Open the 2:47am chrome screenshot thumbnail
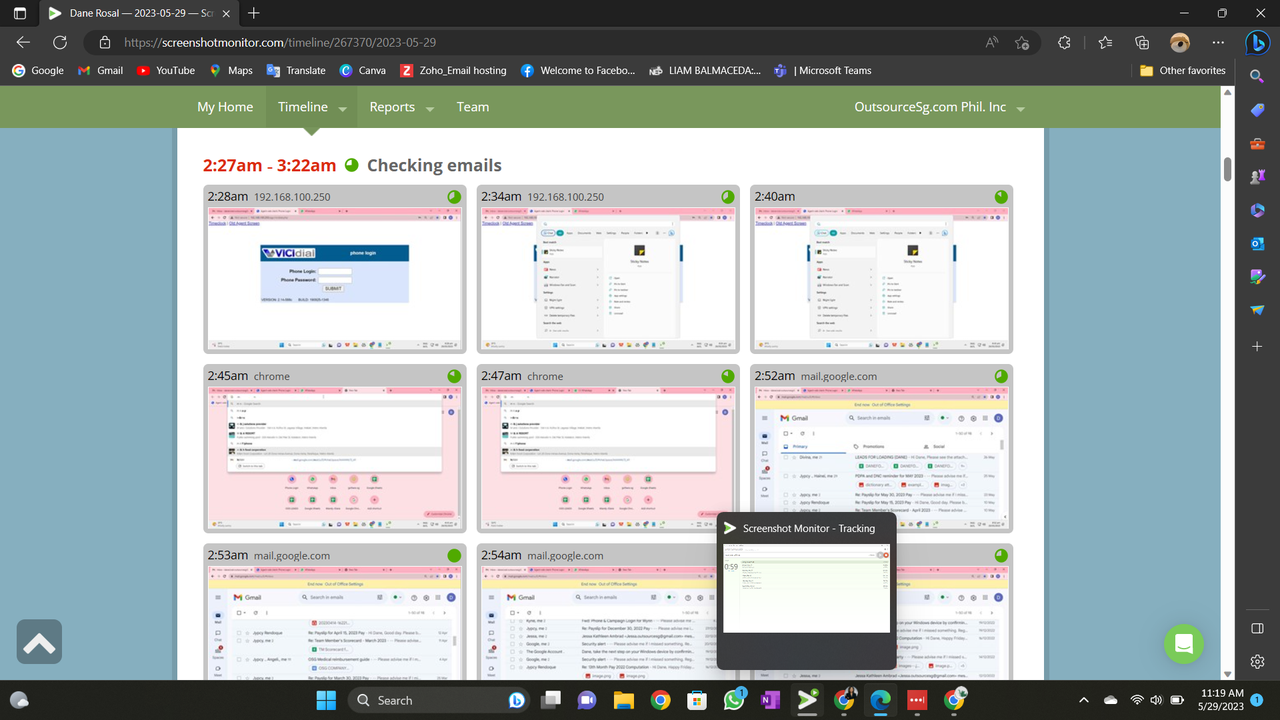Screen dimensions: 1280x720 [608, 459]
